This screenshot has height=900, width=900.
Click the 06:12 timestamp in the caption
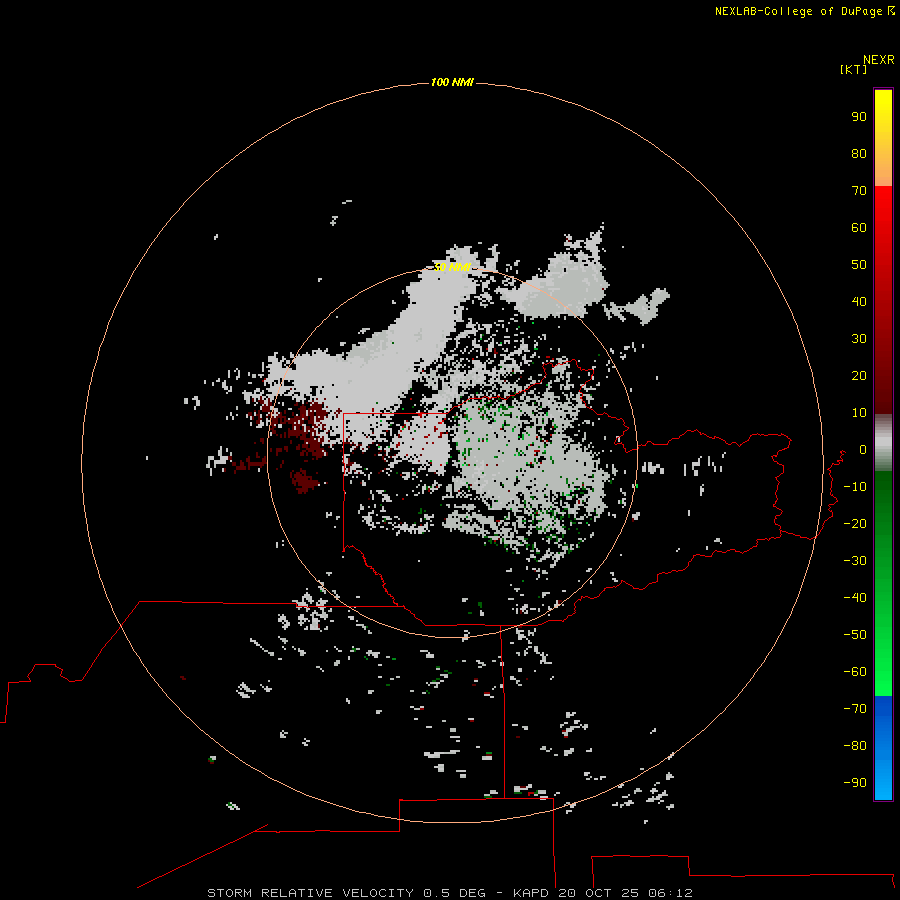click(670, 893)
